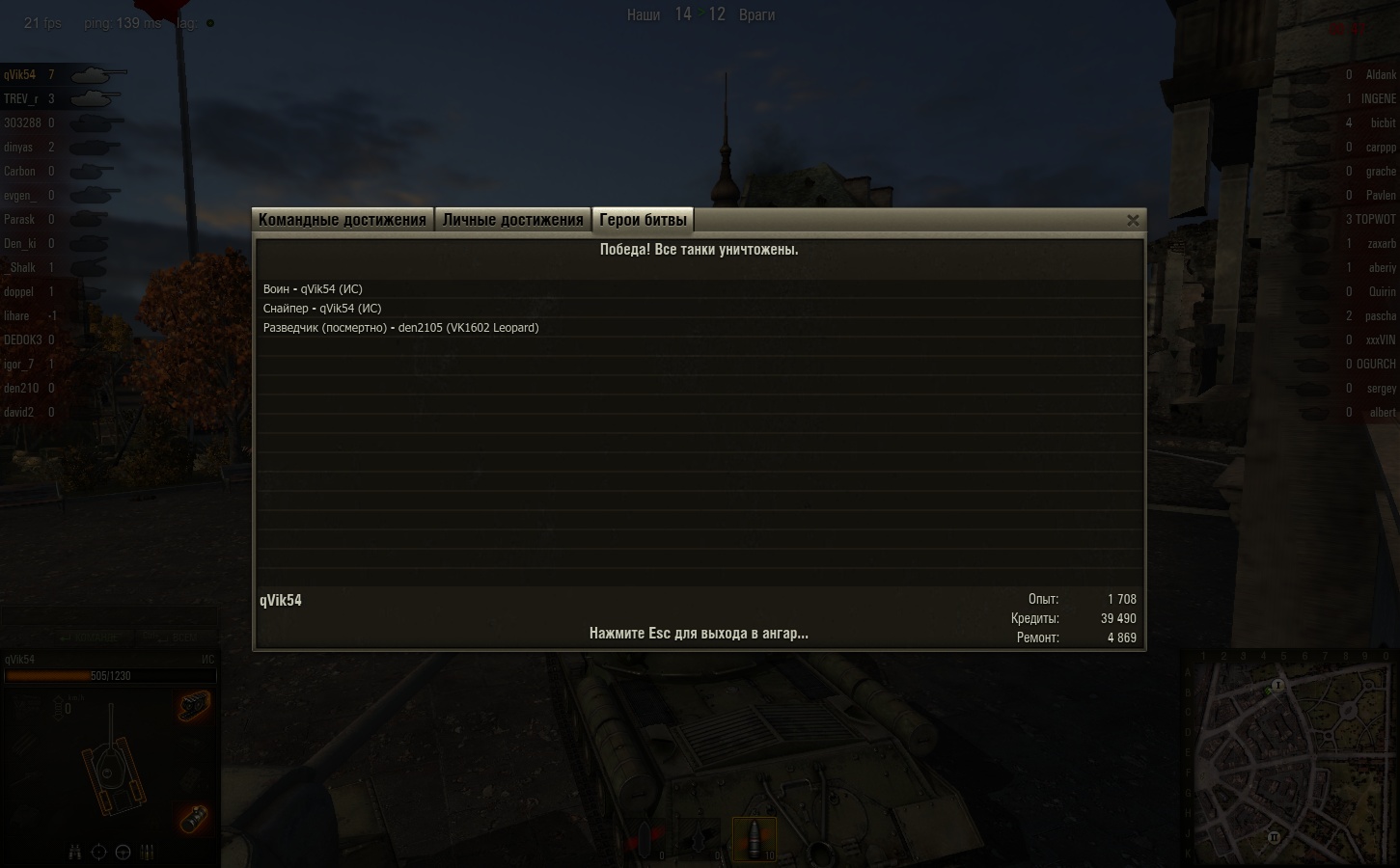Click the driver steering wheel icon
Image resolution: width=1400 pixels, height=868 pixels.
point(123,852)
